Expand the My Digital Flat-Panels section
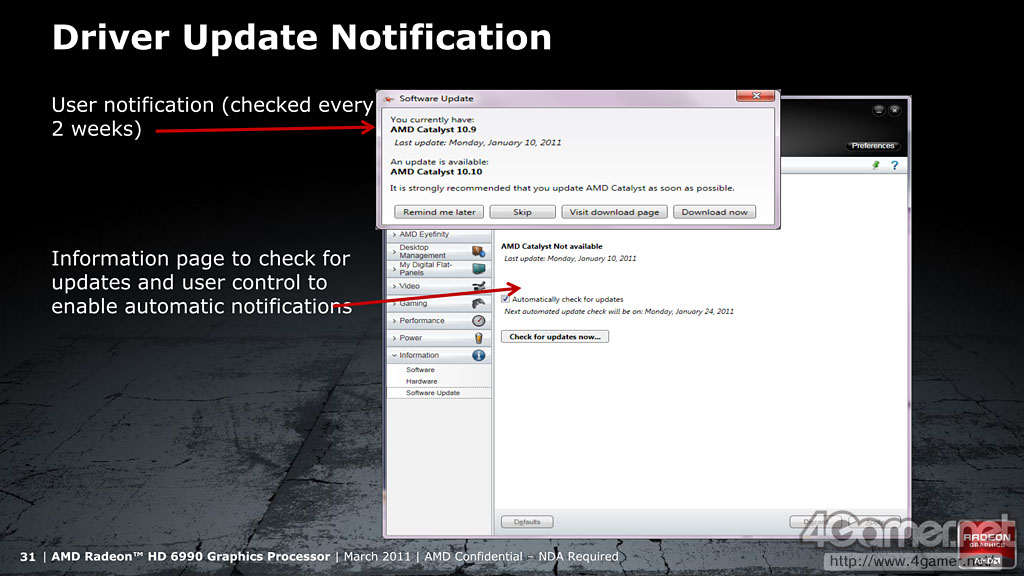Screen dimensions: 1024x576 click(439, 268)
